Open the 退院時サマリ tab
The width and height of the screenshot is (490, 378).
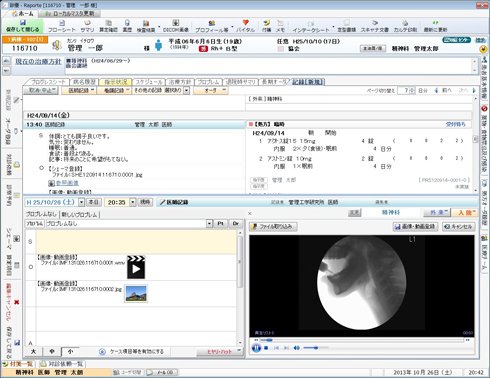tap(240, 82)
